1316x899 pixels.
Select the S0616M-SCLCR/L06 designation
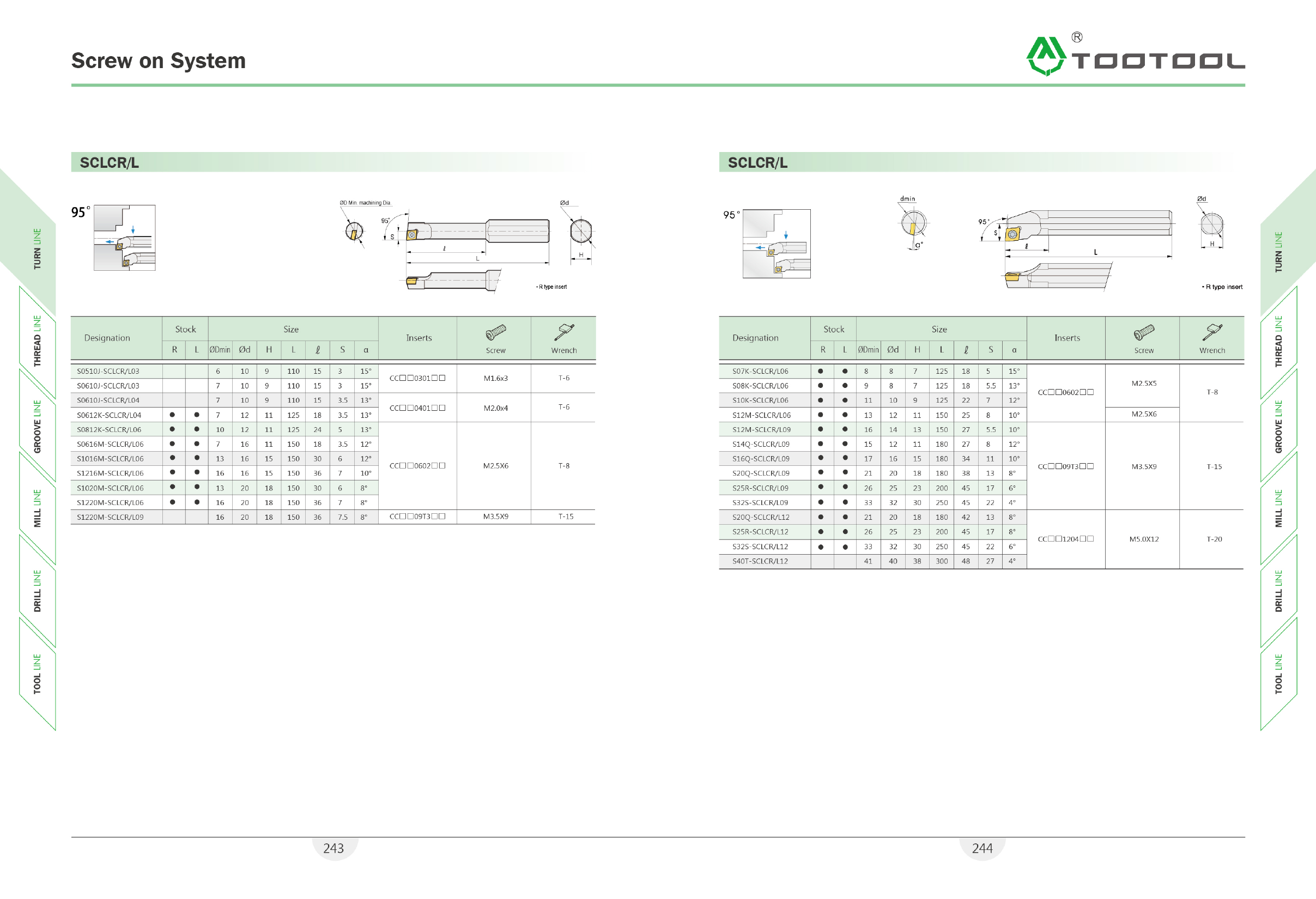111,445
